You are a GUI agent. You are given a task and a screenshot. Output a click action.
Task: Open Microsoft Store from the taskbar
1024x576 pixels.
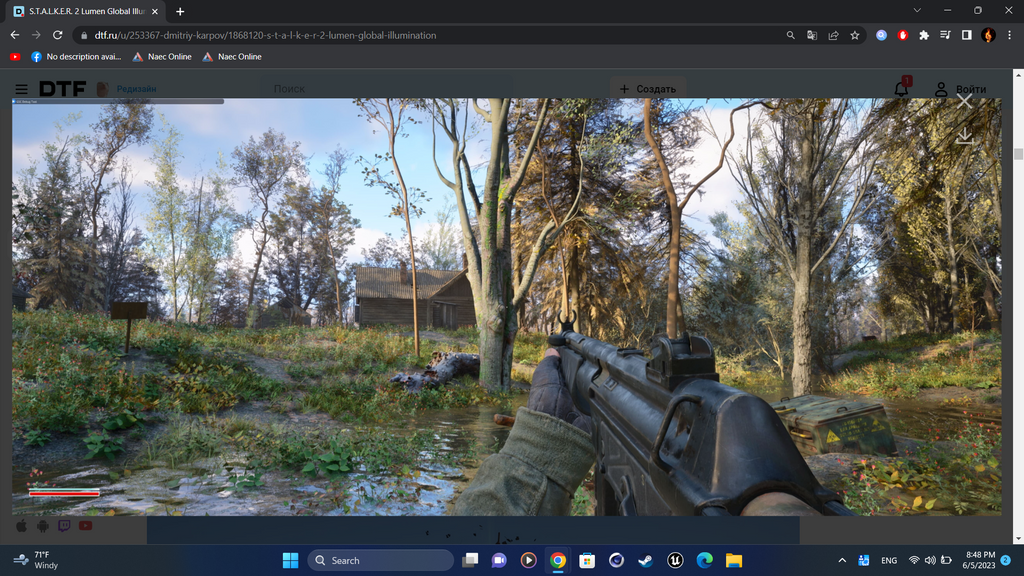(x=587, y=560)
